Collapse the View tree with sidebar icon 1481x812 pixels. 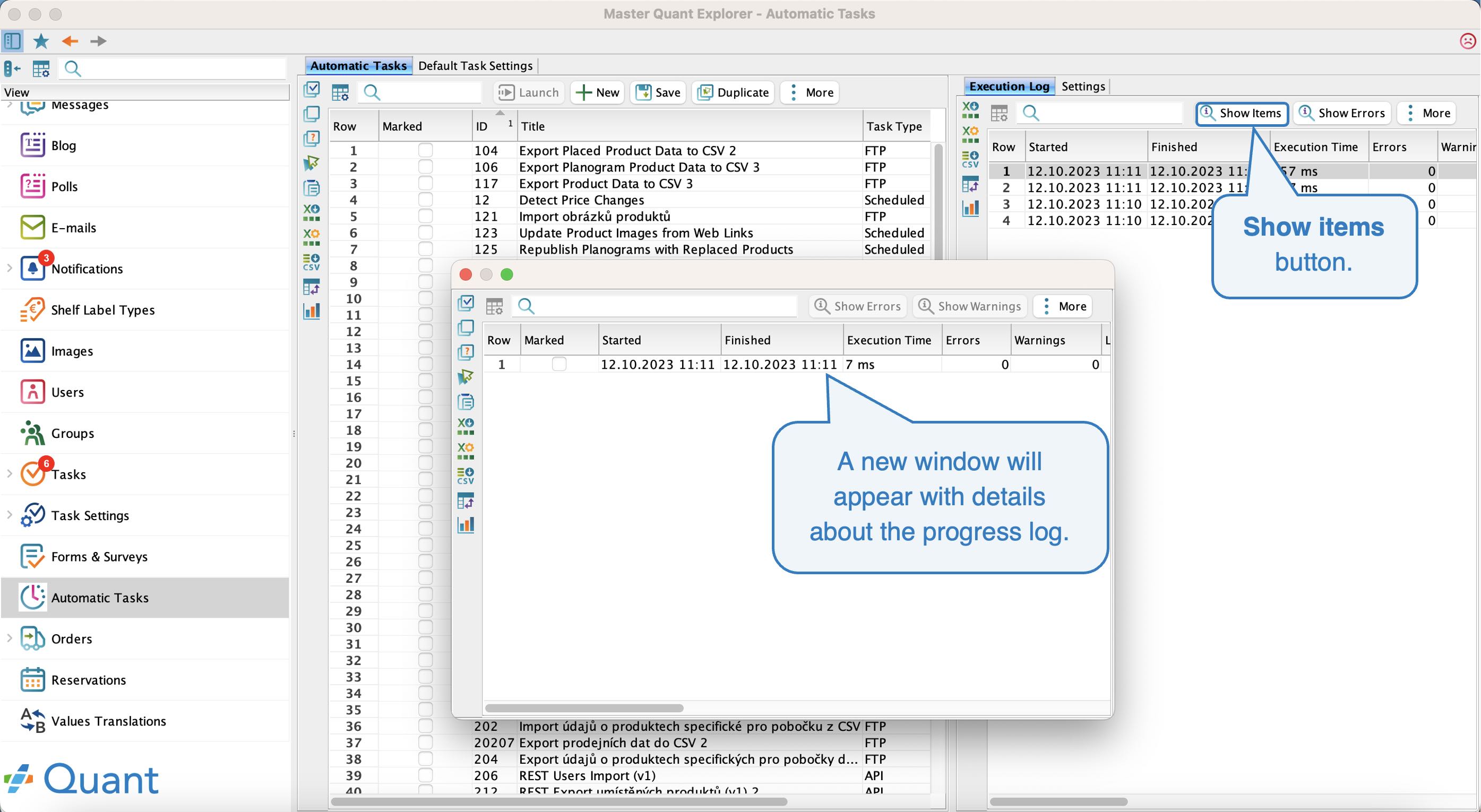click(12, 69)
